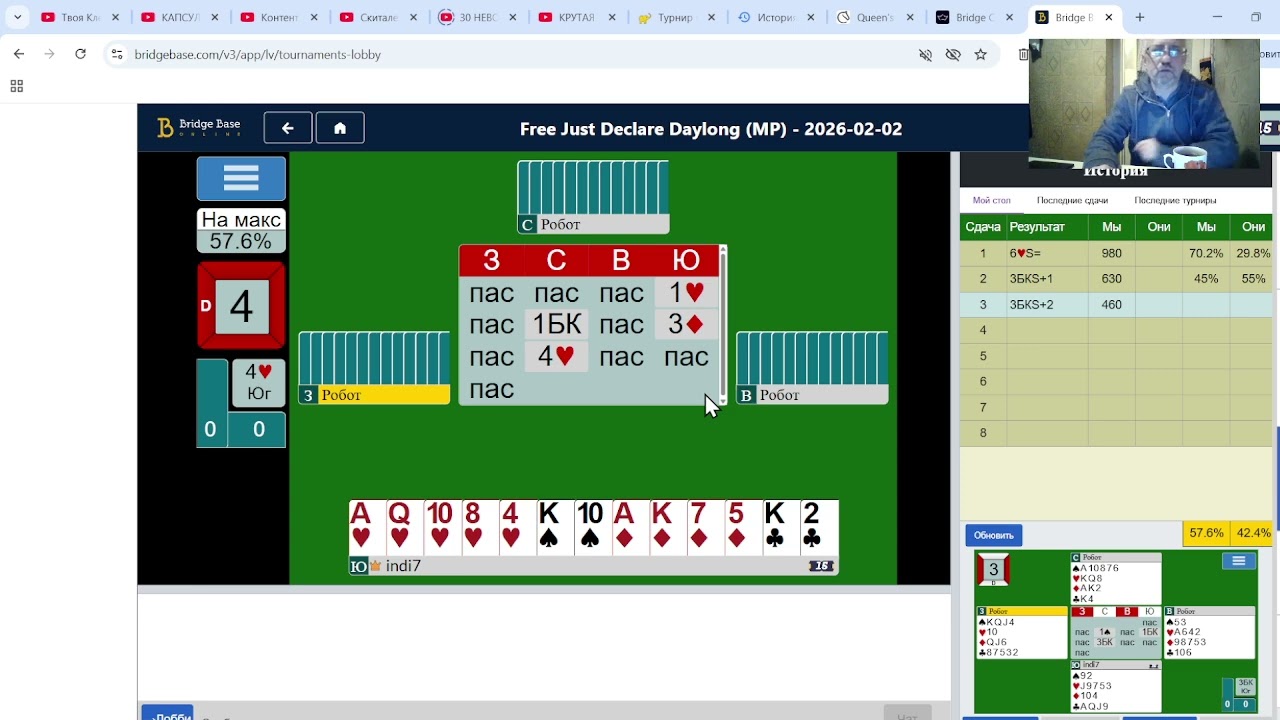Play the 2 of clubs card

pyautogui.click(x=818, y=527)
